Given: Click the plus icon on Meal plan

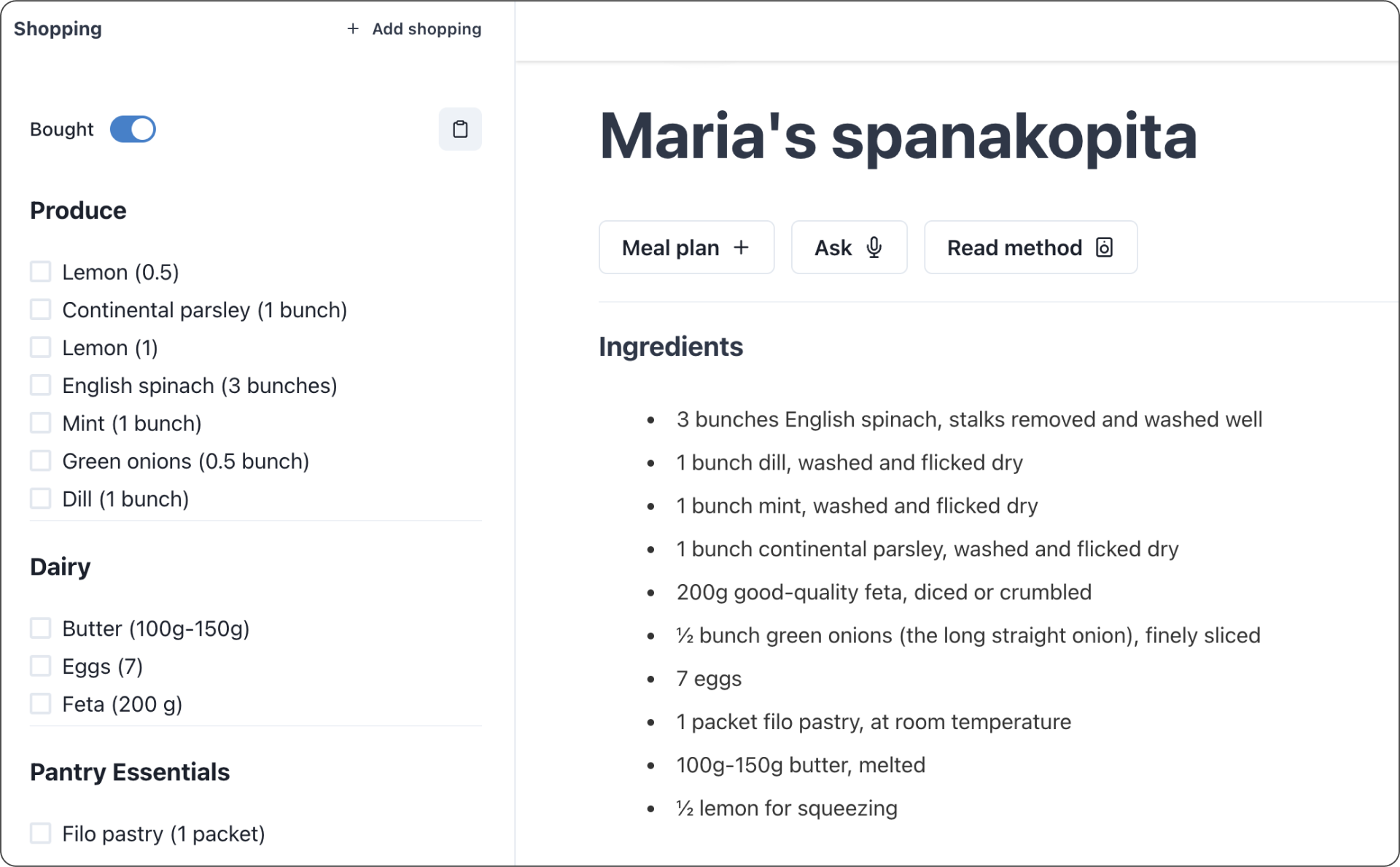Looking at the screenshot, I should (741, 248).
